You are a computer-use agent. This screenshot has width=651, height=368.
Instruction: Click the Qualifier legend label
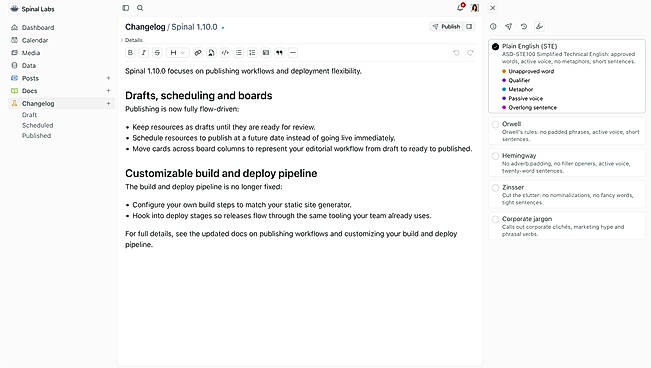click(519, 81)
